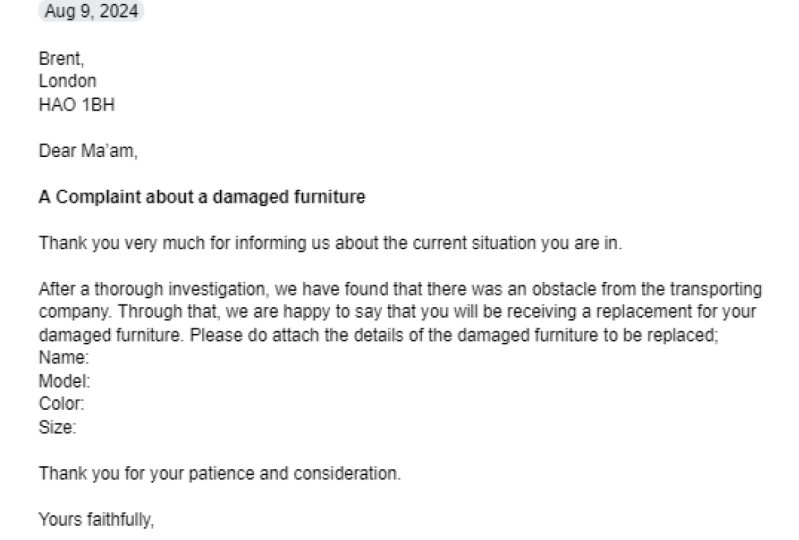Place cursor after the 'Size:' field label

point(79,427)
